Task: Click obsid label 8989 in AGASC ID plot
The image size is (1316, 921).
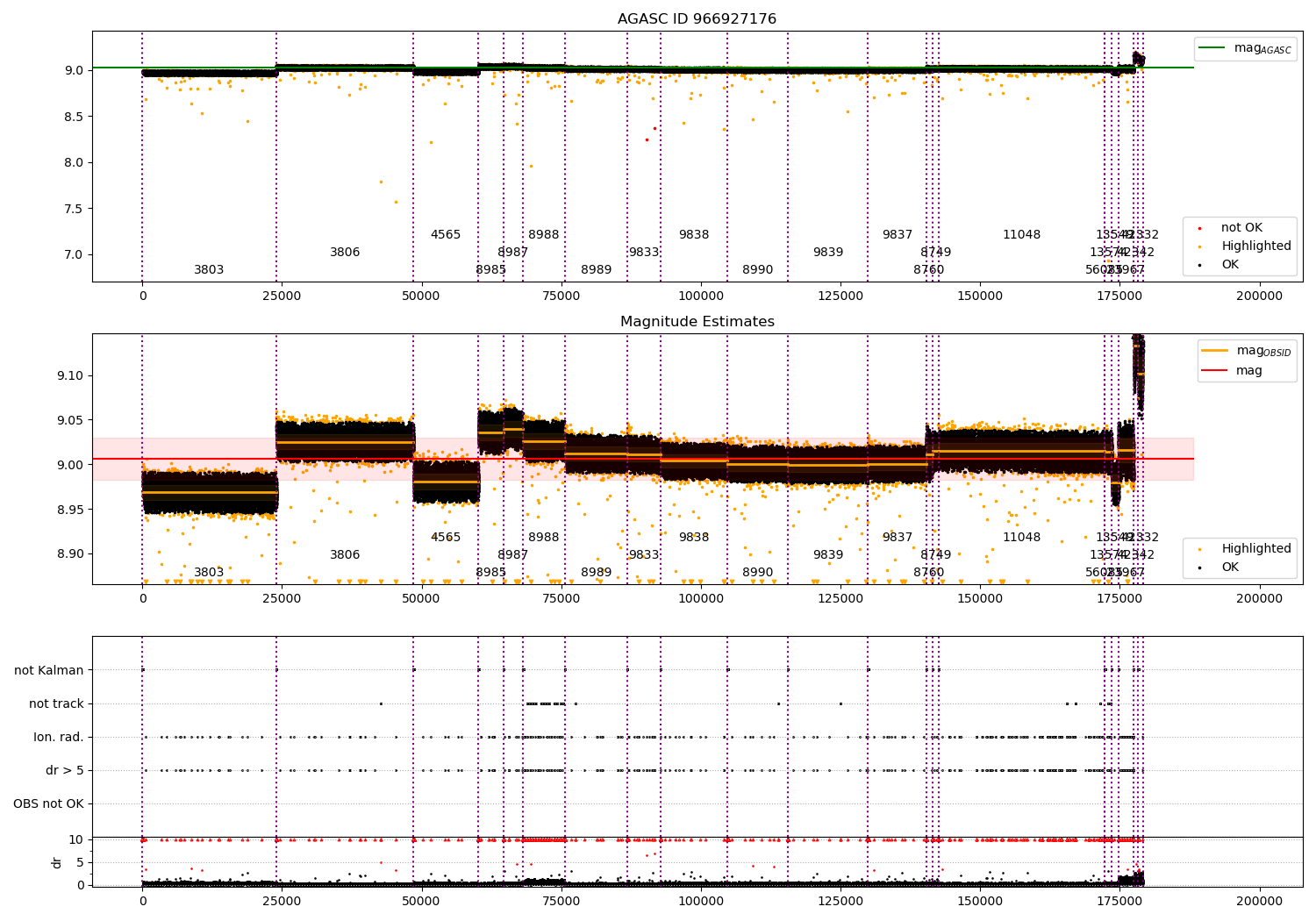Action: pos(597,270)
